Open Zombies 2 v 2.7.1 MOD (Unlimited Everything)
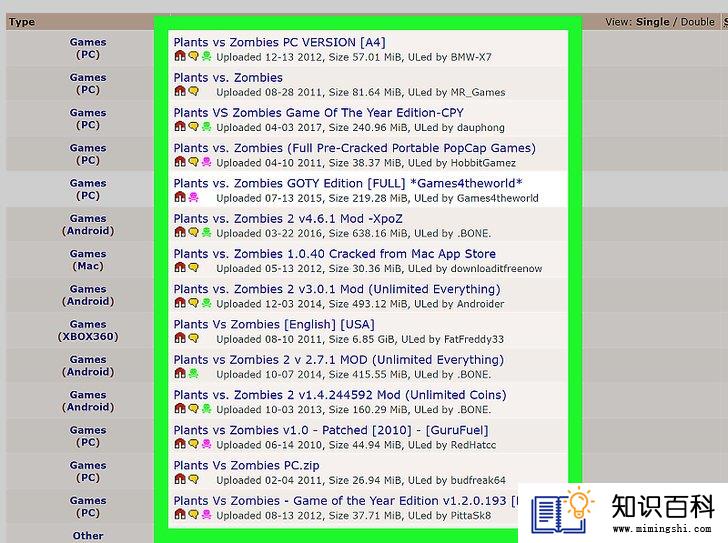This screenshot has height=543, width=728. click(338, 360)
